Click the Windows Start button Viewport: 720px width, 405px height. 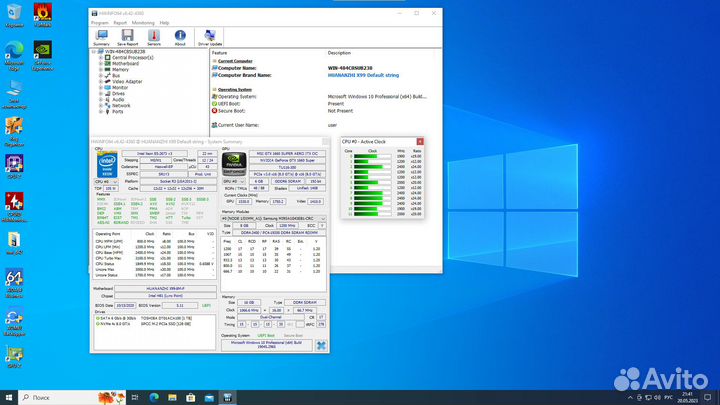[x=8, y=397]
